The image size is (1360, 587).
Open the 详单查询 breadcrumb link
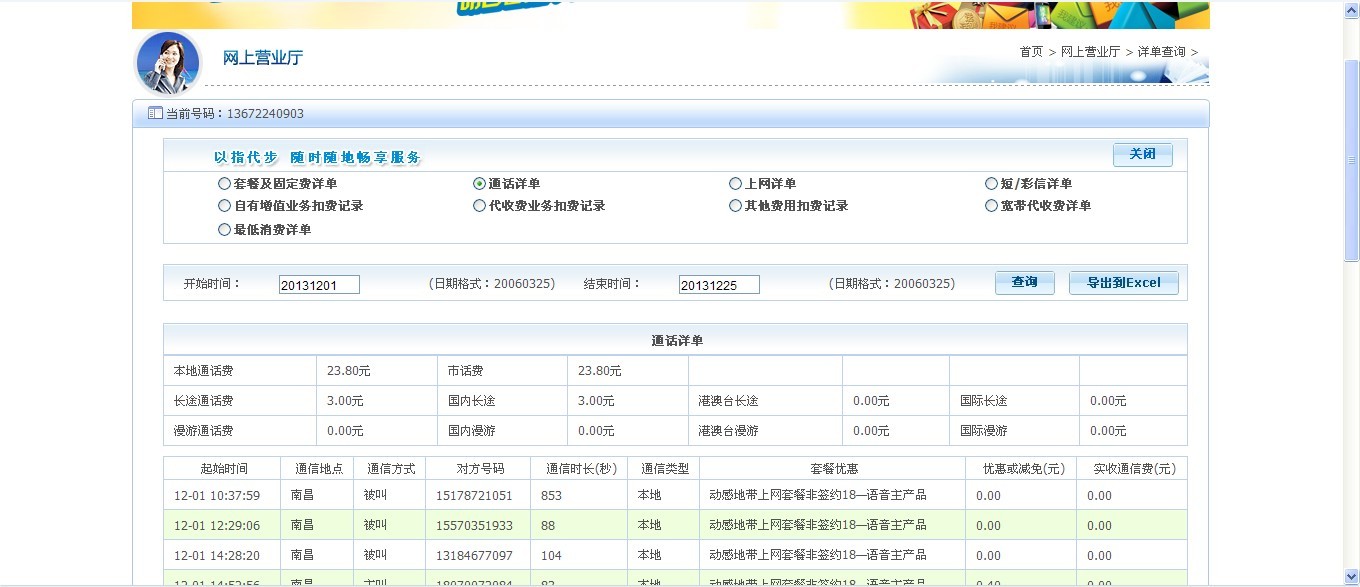1161,52
